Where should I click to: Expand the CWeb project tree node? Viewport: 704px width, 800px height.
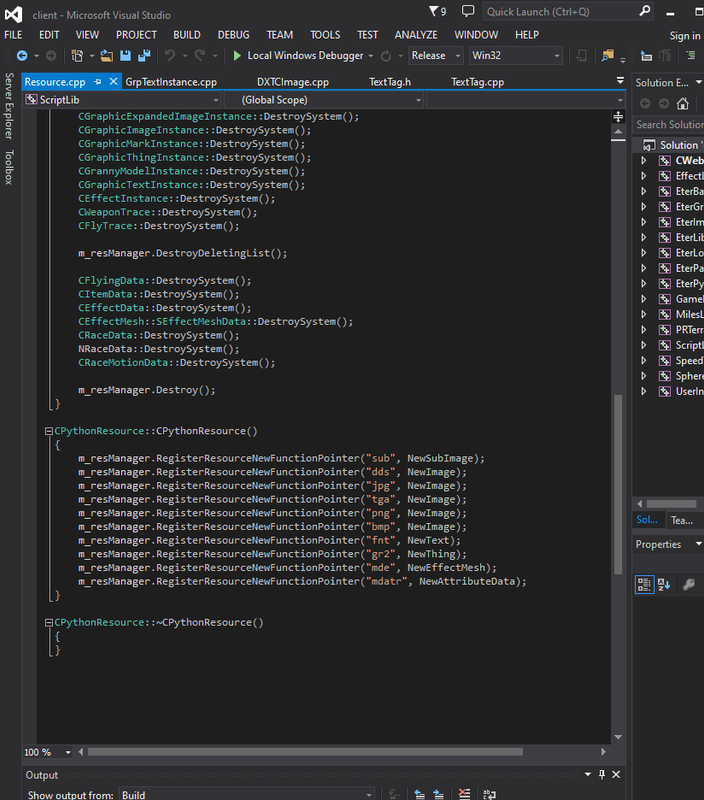tap(644, 160)
